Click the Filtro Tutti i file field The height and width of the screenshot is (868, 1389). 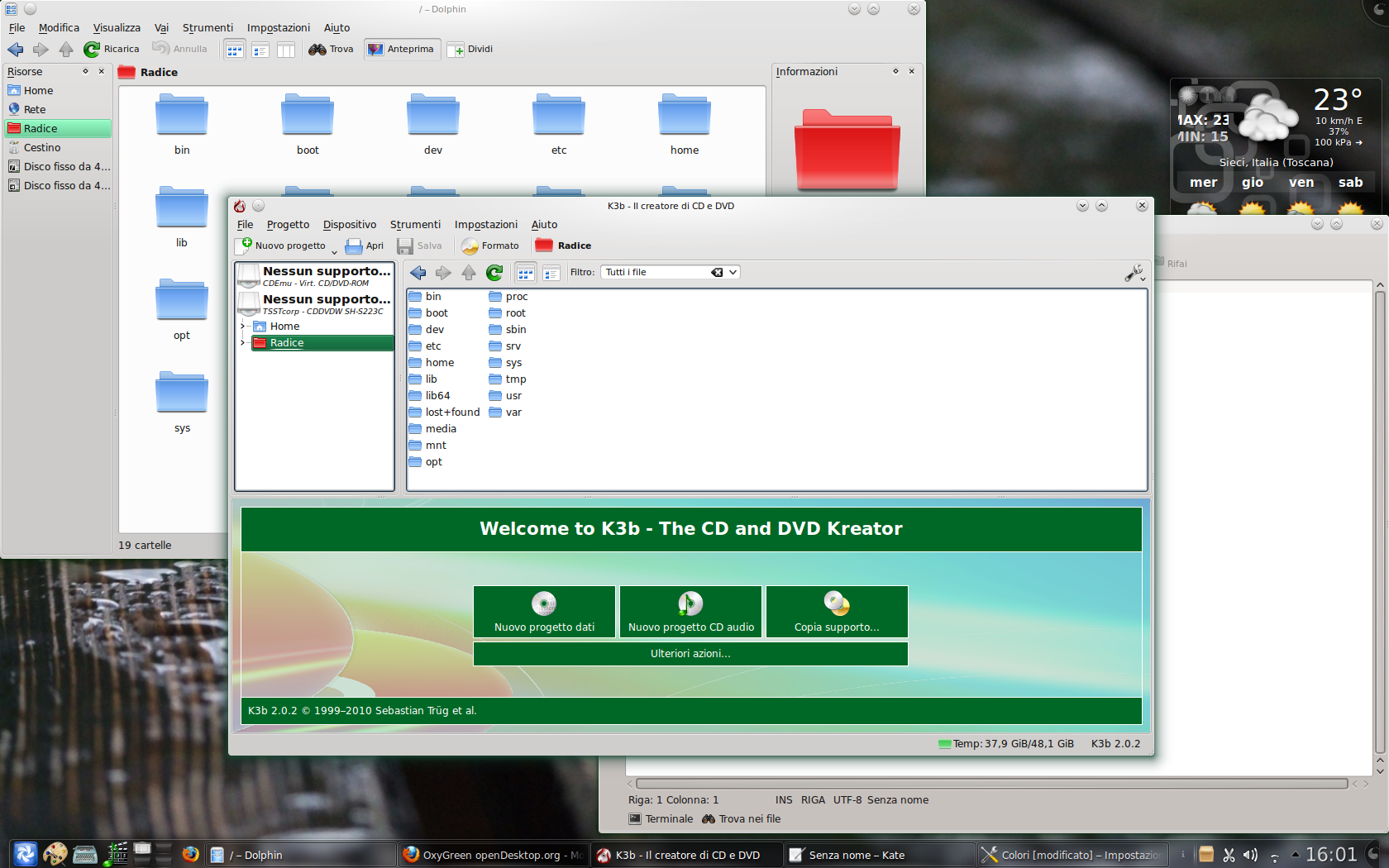coord(655,272)
